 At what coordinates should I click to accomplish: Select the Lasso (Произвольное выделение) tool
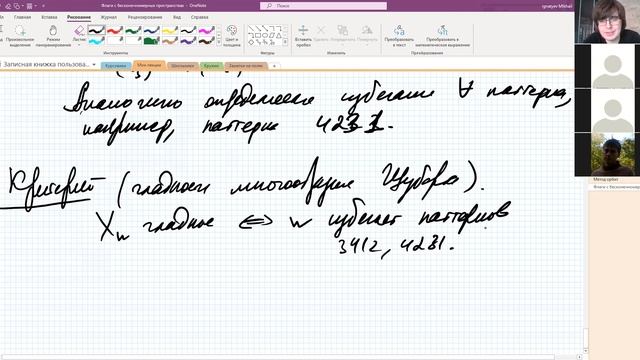pyautogui.click(x=20, y=36)
